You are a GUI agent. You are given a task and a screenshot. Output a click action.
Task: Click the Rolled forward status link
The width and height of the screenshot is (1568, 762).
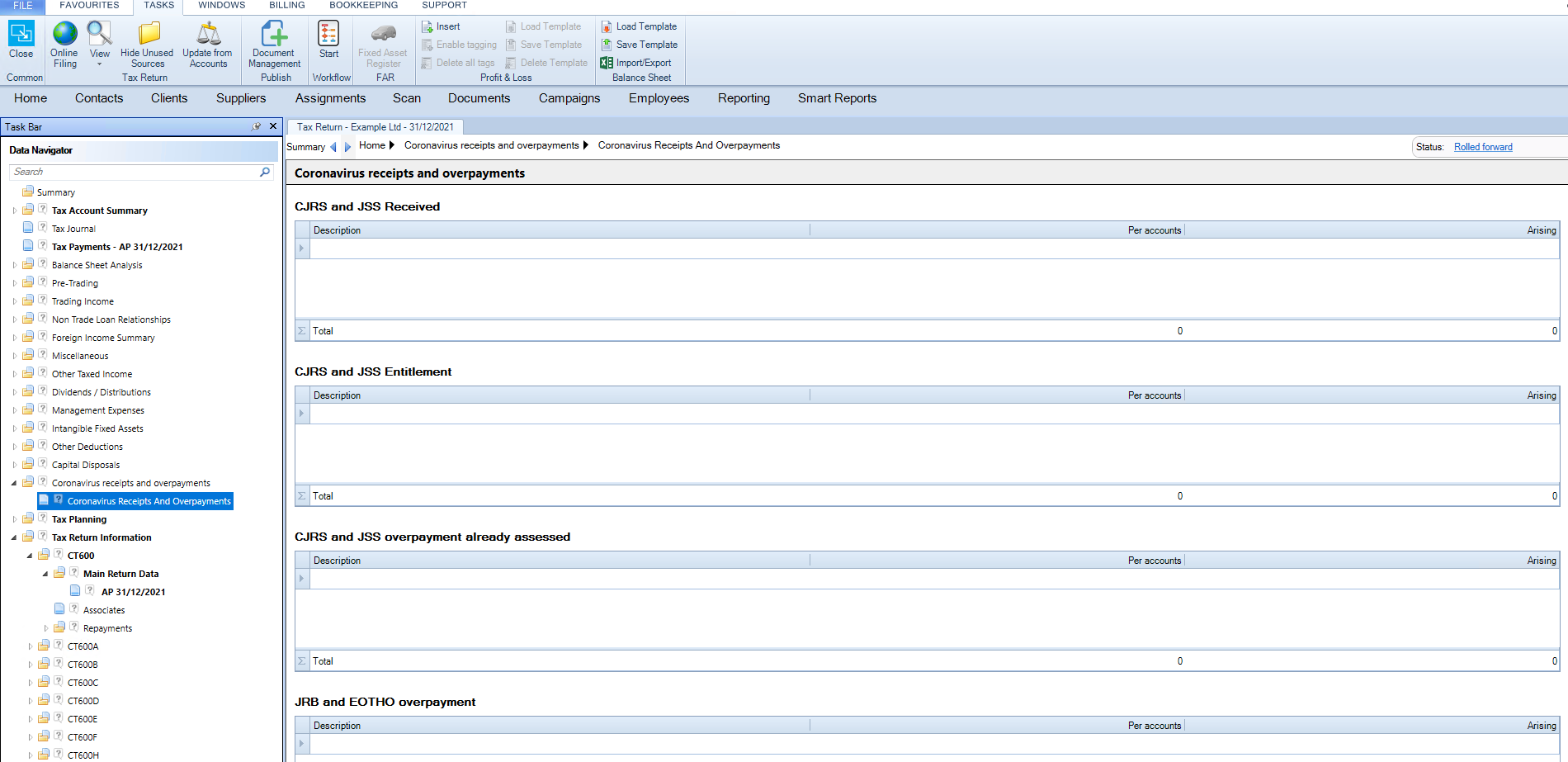[x=1483, y=147]
